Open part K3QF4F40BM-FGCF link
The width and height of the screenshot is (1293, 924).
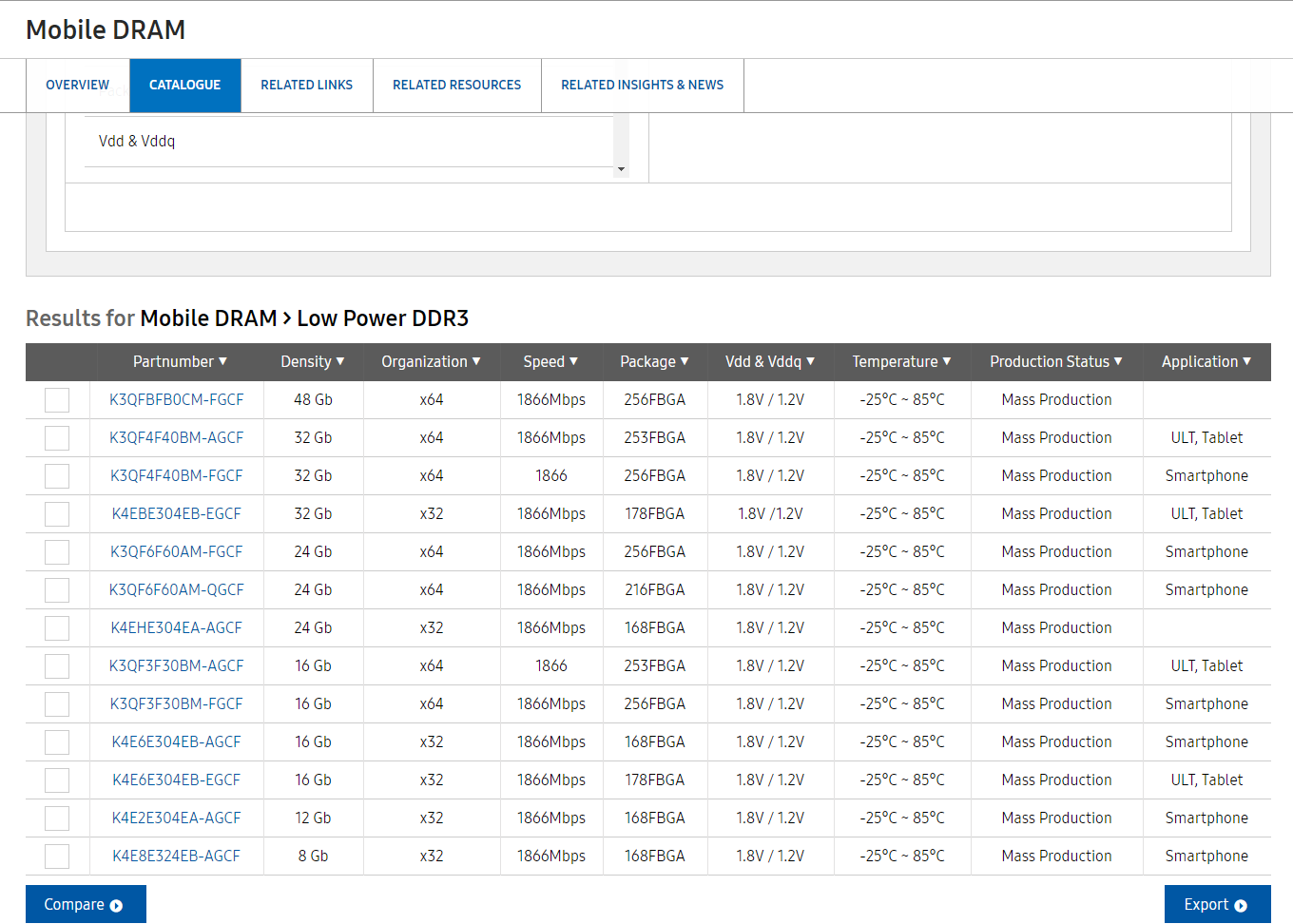[177, 476]
